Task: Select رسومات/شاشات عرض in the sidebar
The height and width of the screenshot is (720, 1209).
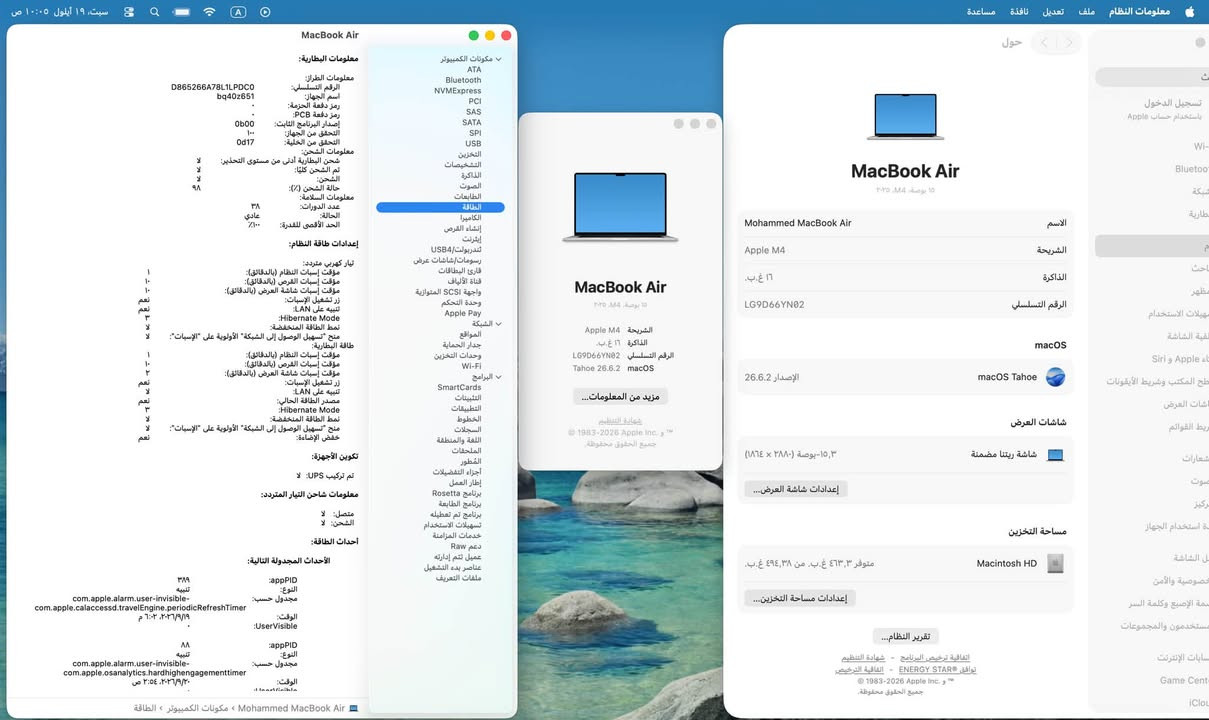Action: [448, 260]
